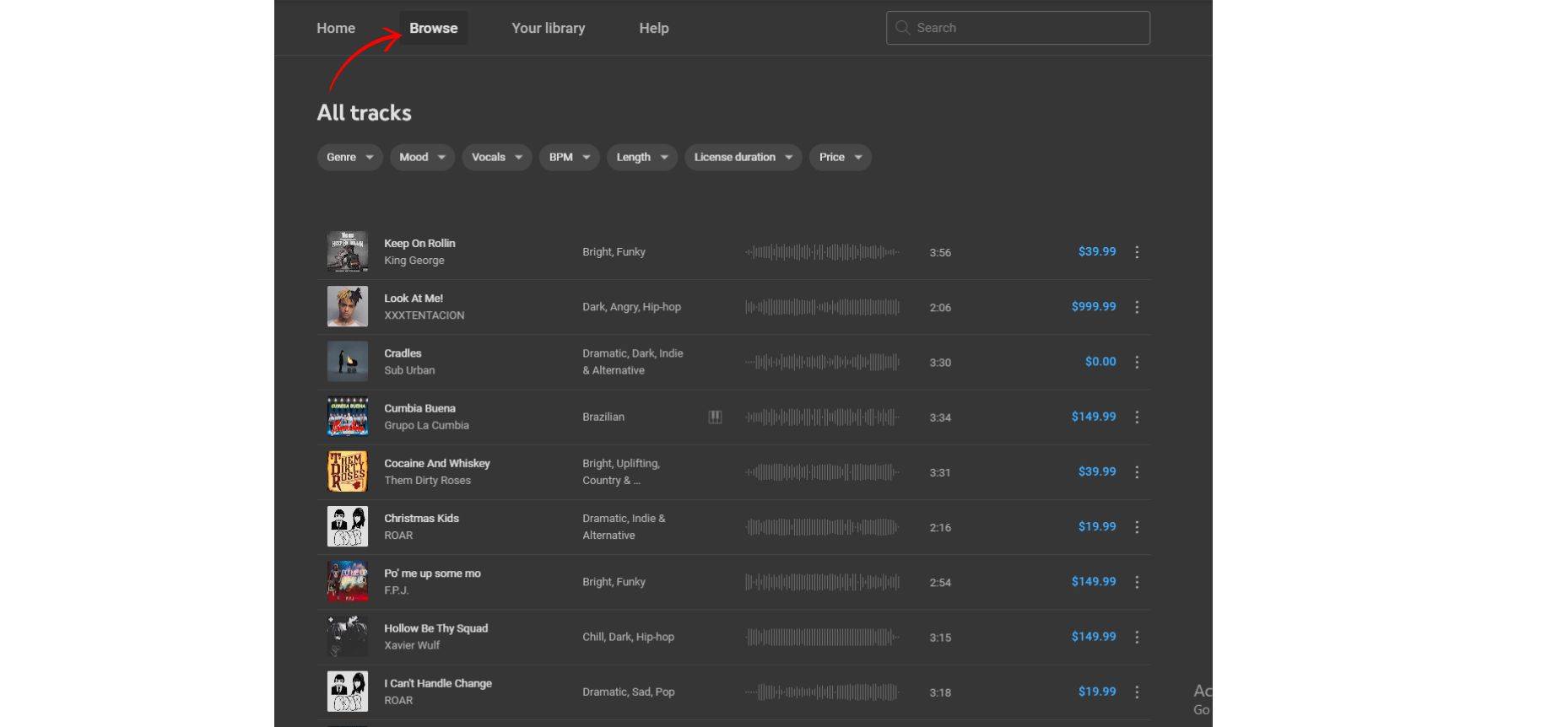Click the Po' me up some mo album cover

pos(348,581)
